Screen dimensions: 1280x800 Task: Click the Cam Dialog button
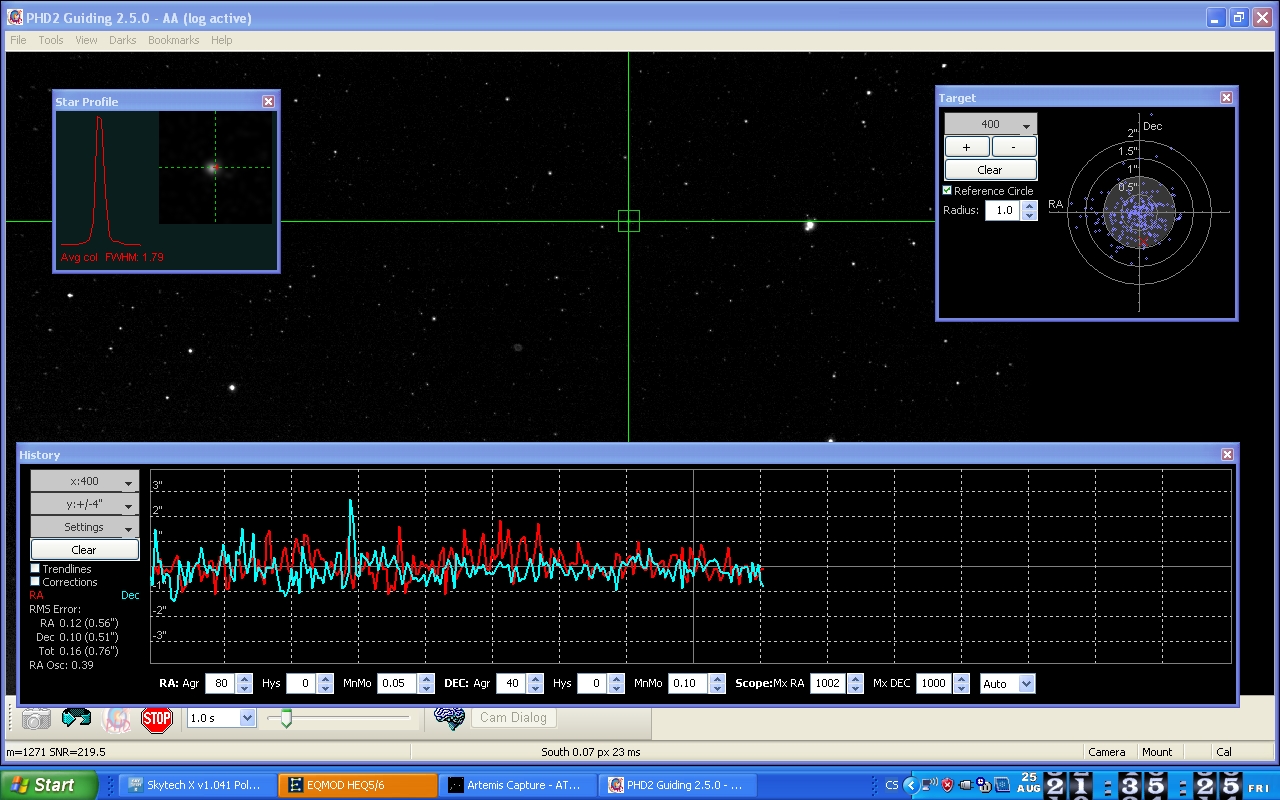(513, 717)
